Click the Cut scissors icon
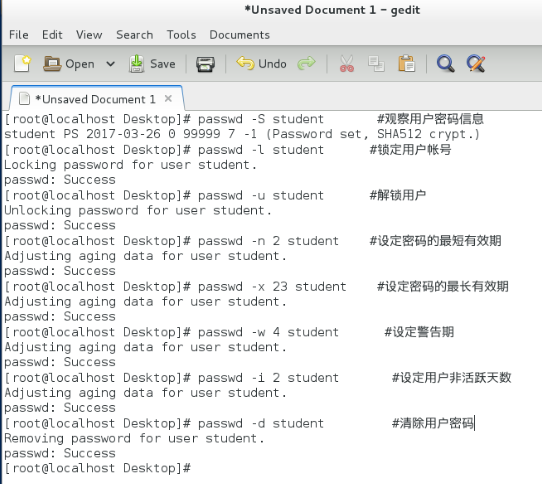The image size is (542, 484). 347,64
